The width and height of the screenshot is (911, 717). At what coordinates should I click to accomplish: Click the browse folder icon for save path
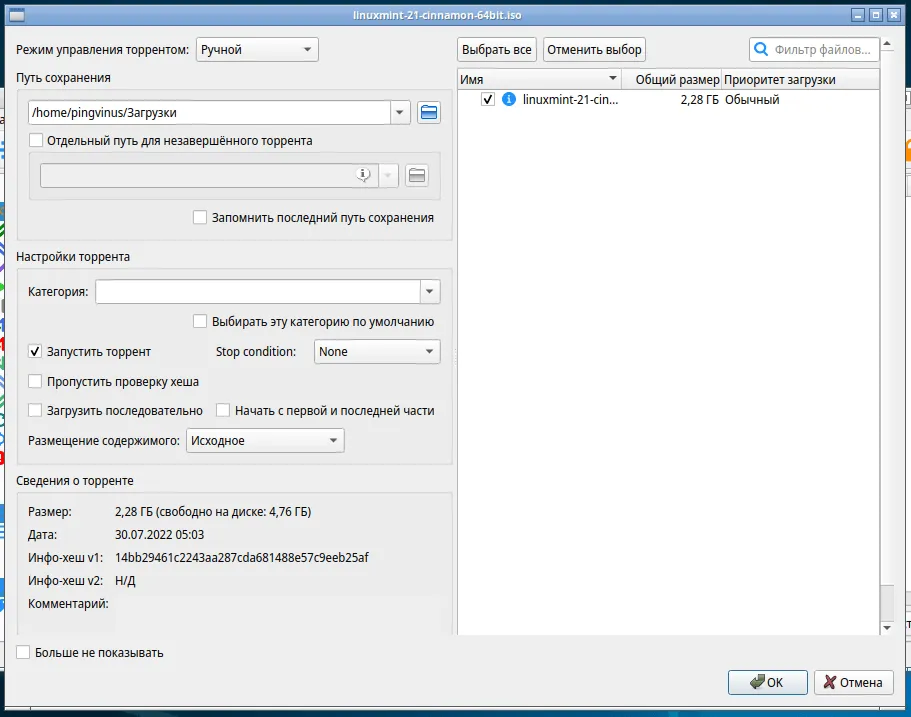(x=428, y=112)
